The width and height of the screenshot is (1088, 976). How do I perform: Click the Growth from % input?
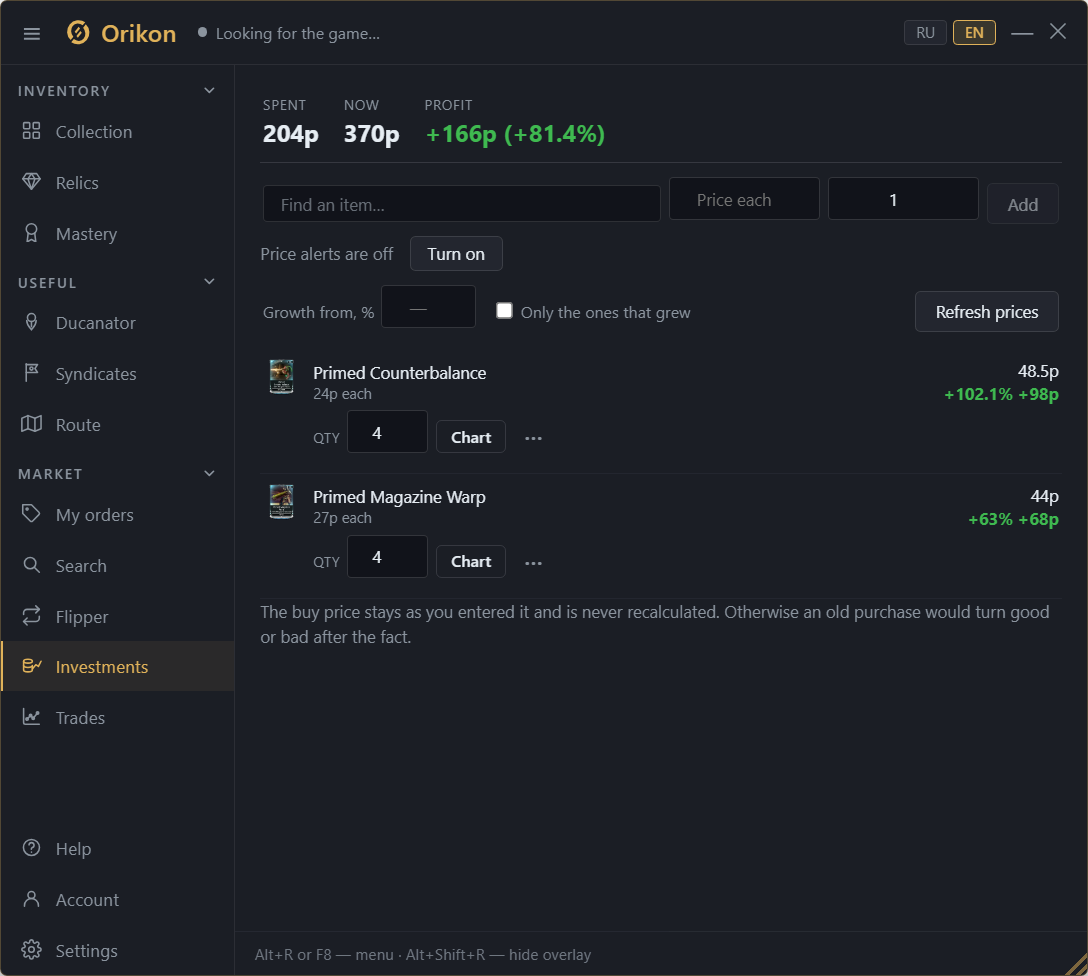tap(428, 307)
